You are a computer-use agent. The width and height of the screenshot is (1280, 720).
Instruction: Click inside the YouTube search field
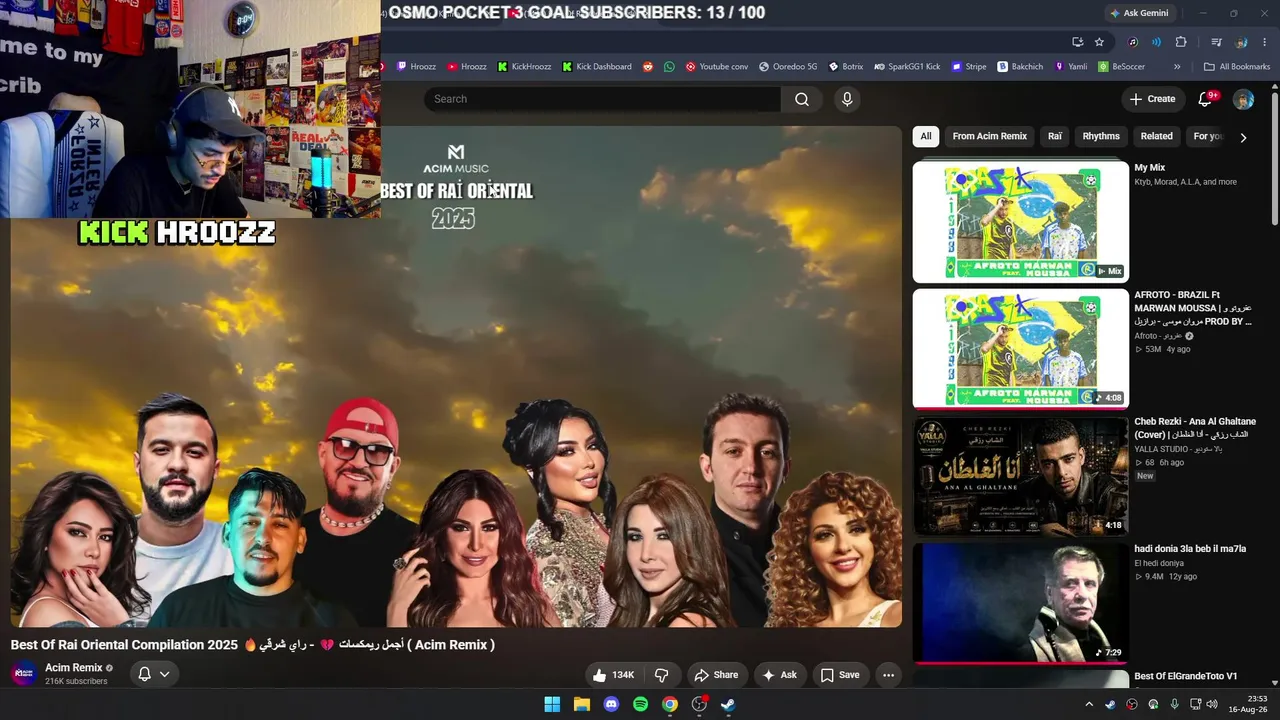point(603,99)
